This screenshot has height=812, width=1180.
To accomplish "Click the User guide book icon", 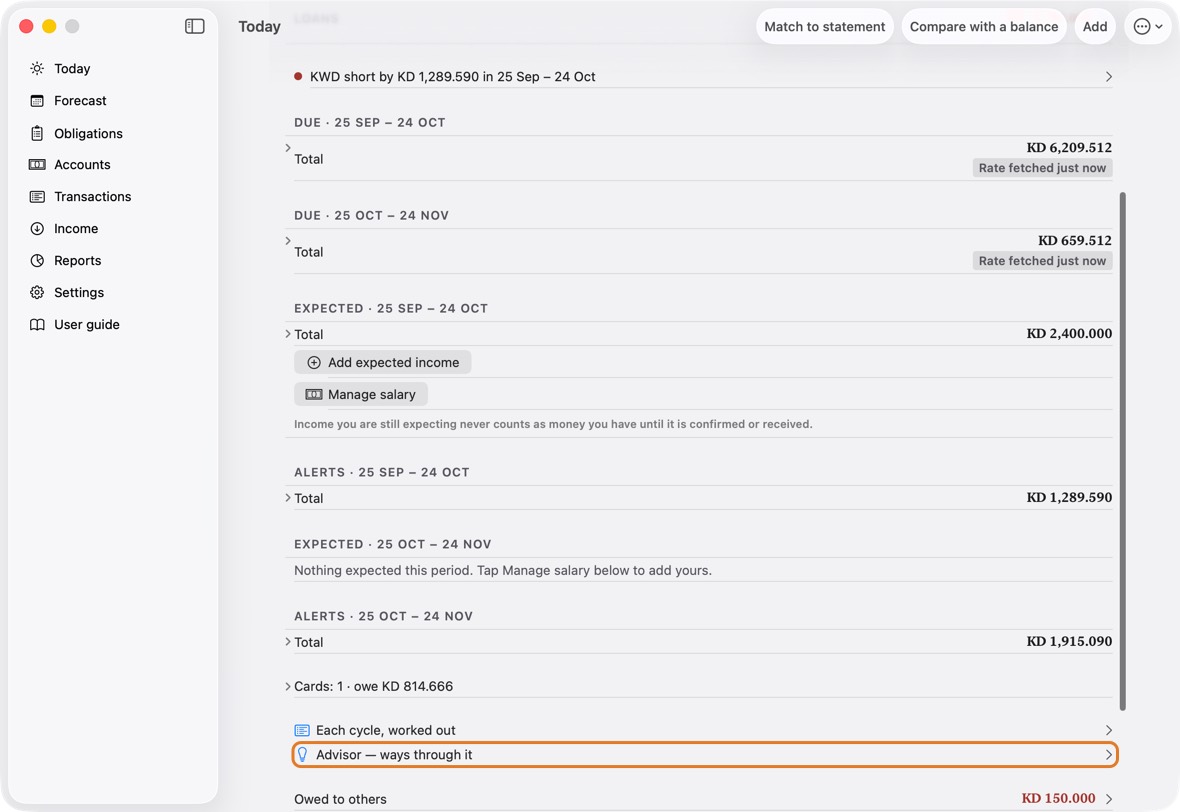I will point(37,324).
